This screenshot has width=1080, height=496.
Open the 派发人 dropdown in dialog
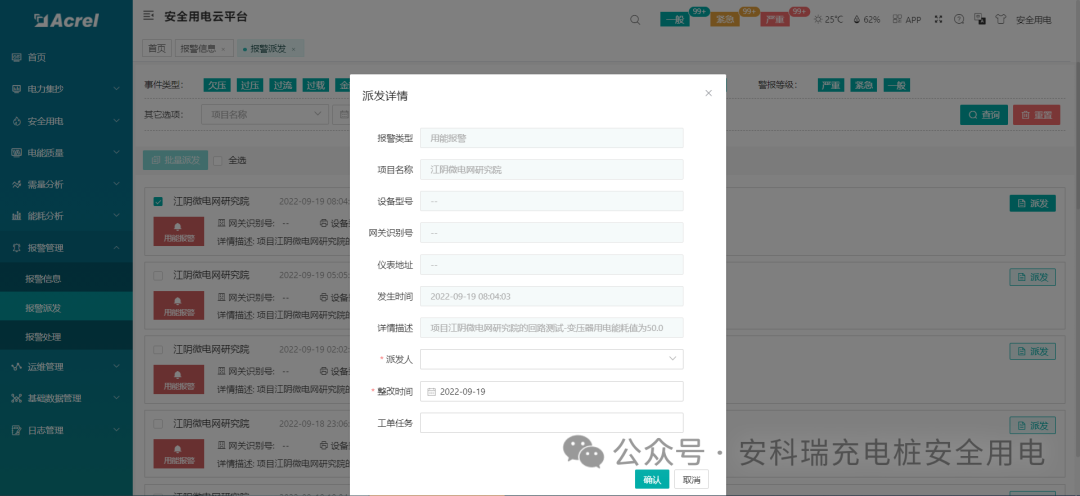552,359
